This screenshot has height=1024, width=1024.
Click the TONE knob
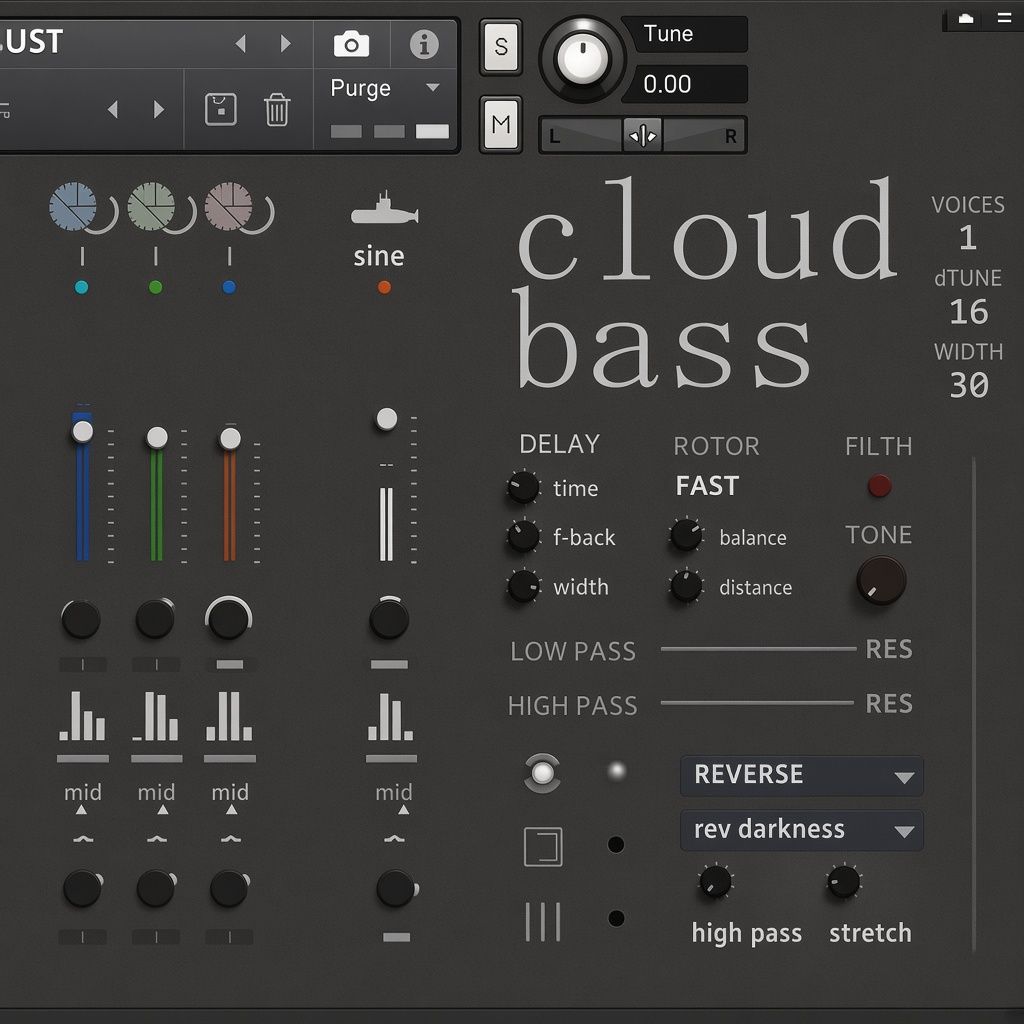pos(881,580)
